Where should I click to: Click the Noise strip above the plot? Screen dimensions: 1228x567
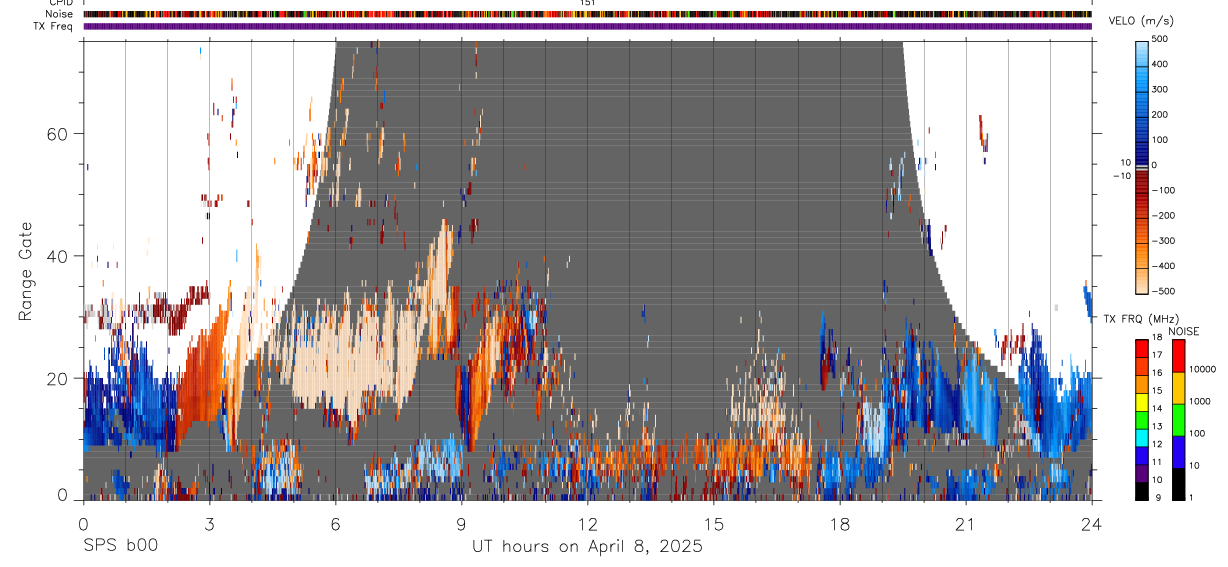587,14
